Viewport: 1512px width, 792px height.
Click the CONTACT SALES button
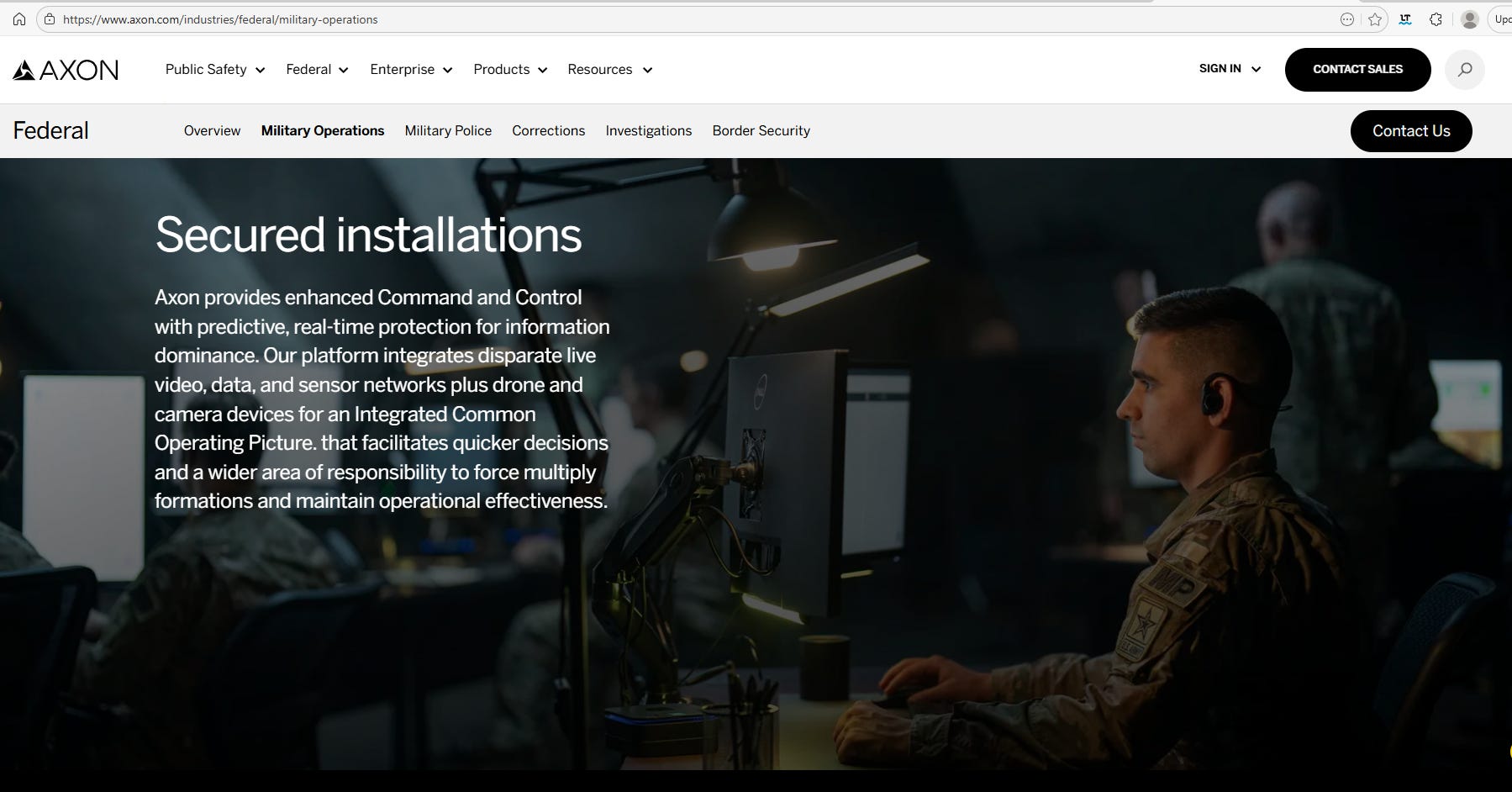pyautogui.click(x=1357, y=70)
